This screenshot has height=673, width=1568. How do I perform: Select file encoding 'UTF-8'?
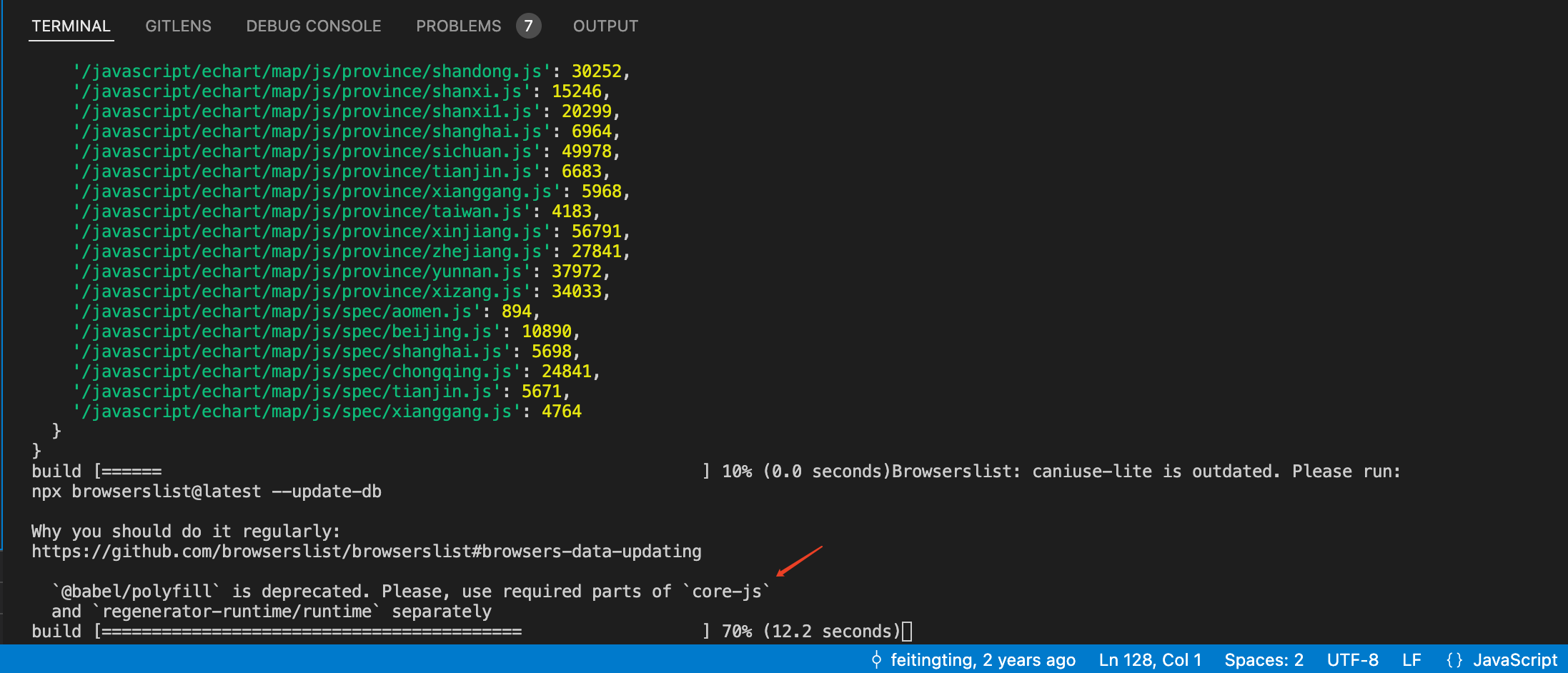1352,659
